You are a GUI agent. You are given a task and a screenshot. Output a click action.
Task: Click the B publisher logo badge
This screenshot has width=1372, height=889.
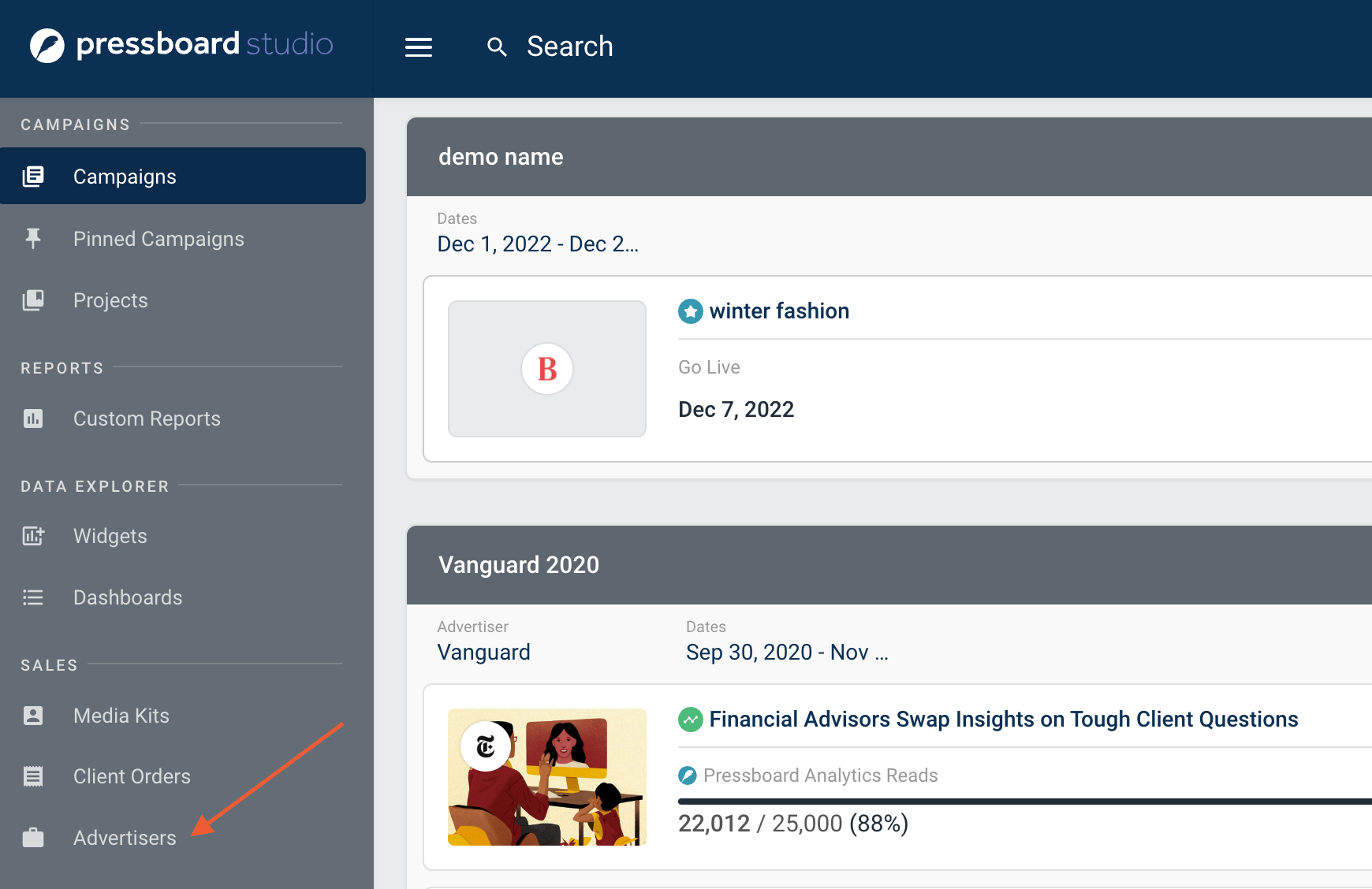pyautogui.click(x=547, y=369)
